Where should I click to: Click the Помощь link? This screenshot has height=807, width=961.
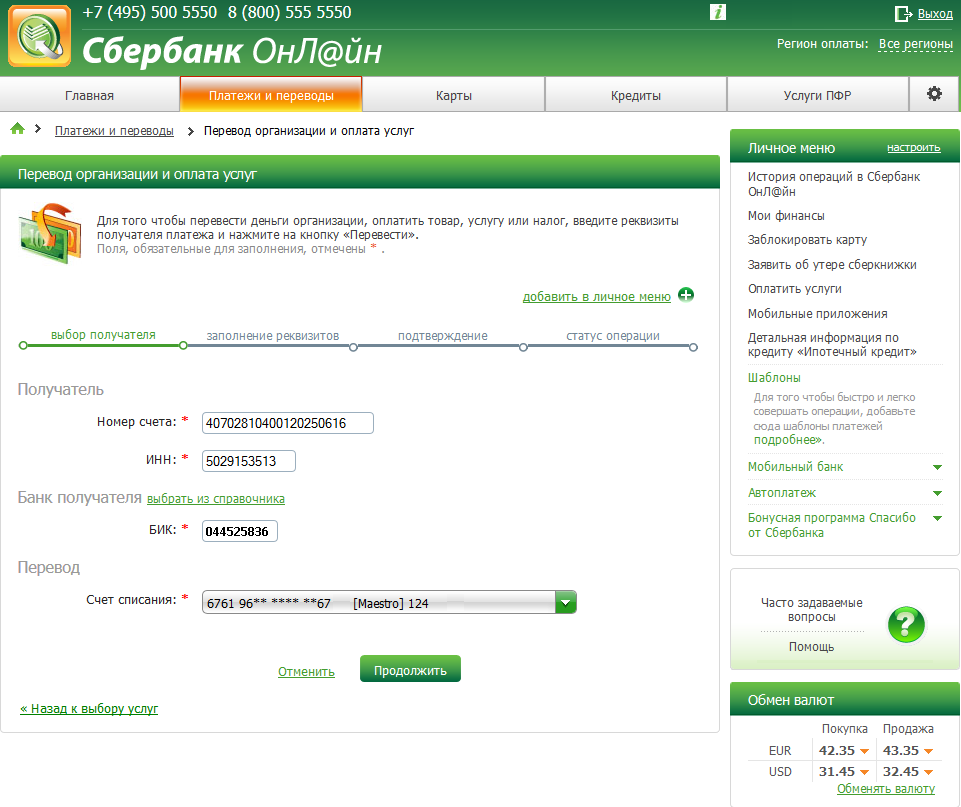click(x=811, y=646)
